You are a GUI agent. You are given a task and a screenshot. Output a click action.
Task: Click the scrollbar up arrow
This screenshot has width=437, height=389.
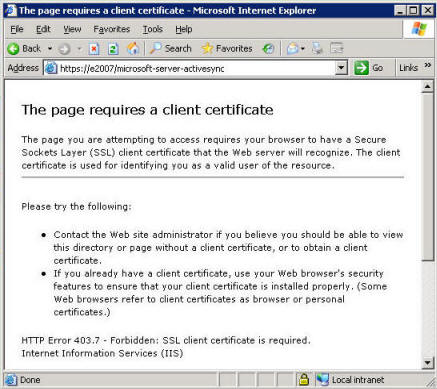(x=427, y=87)
